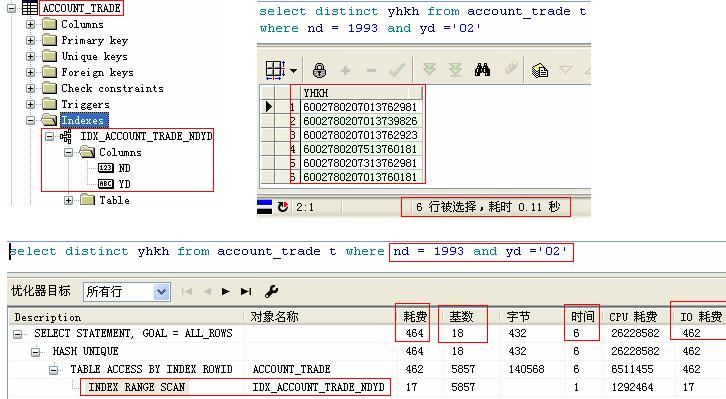Screen dimensions: 726x399
Task: Click the YHKH column header
Action: pyautogui.click(x=361, y=93)
